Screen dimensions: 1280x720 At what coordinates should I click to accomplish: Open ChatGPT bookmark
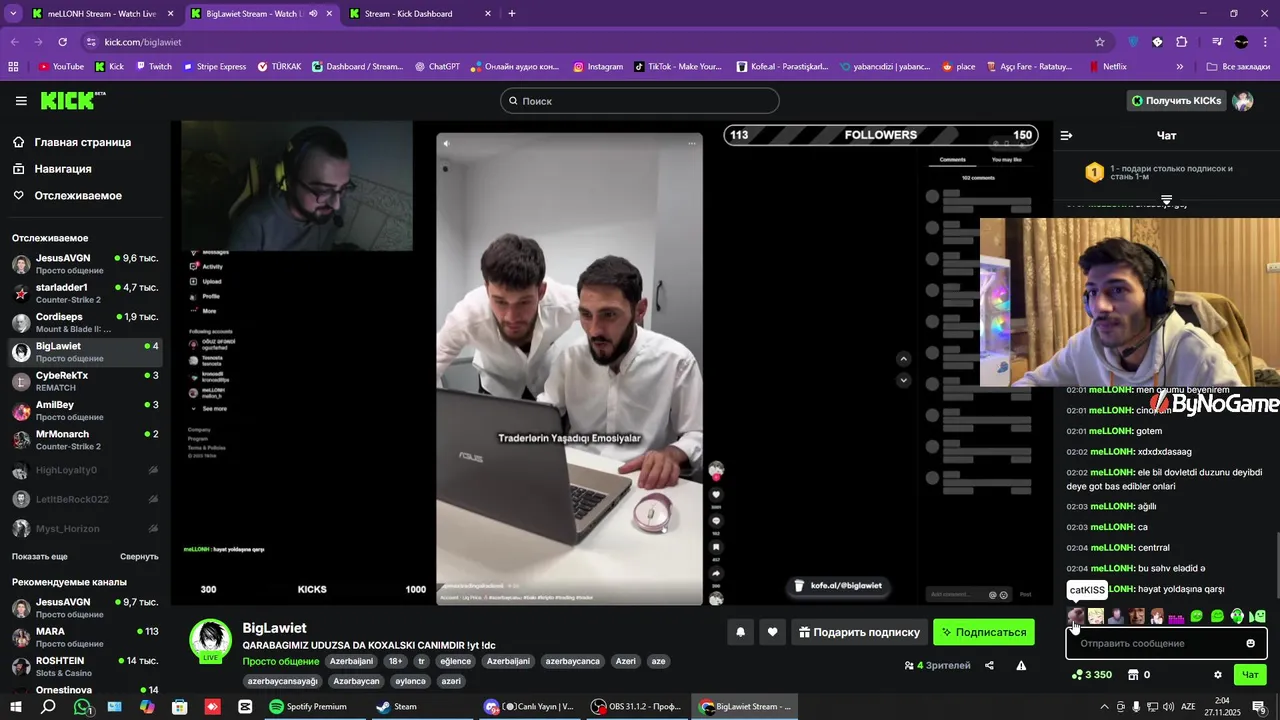pyautogui.click(x=437, y=67)
